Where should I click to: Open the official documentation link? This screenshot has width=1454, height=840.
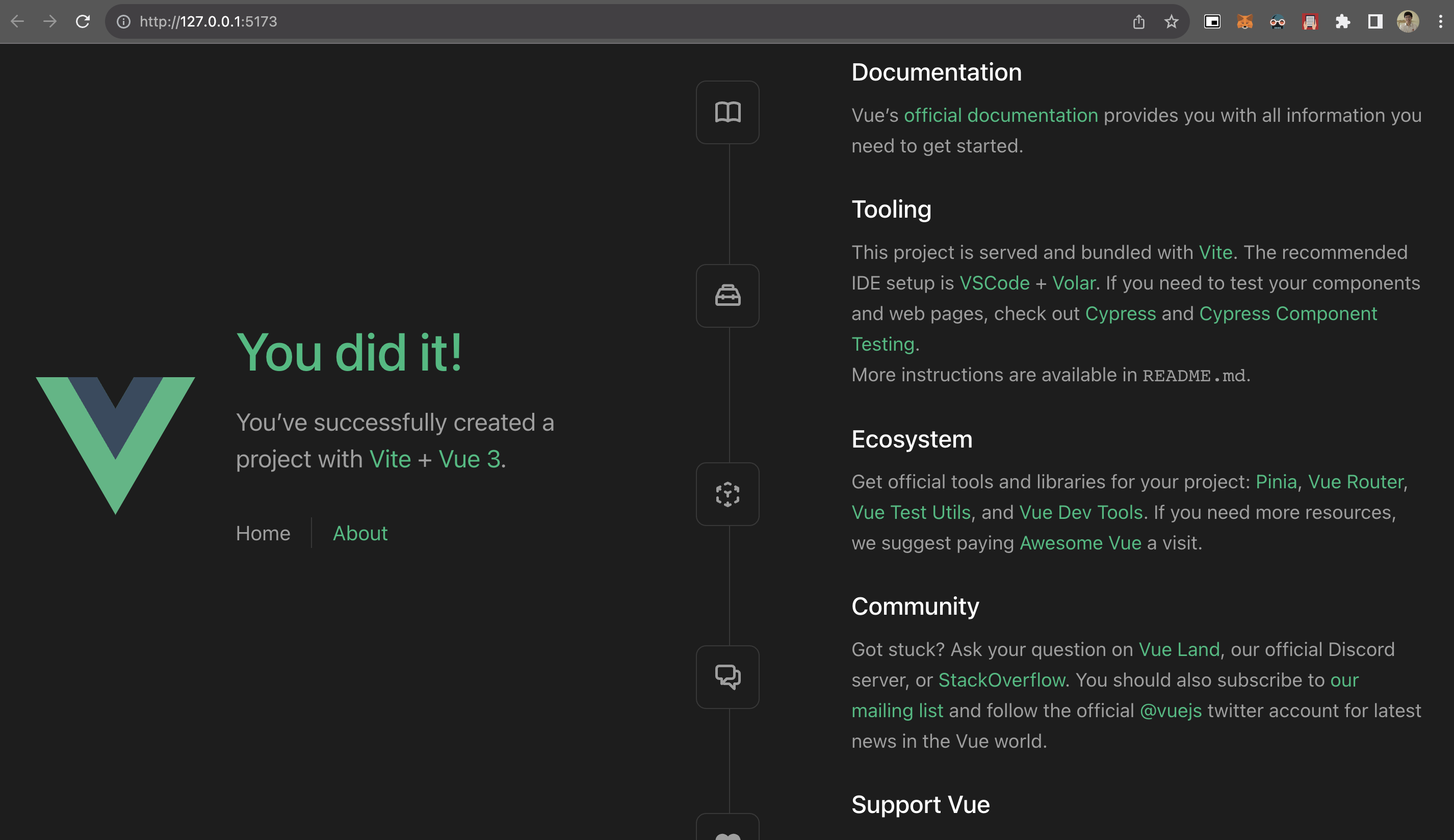click(x=1001, y=115)
